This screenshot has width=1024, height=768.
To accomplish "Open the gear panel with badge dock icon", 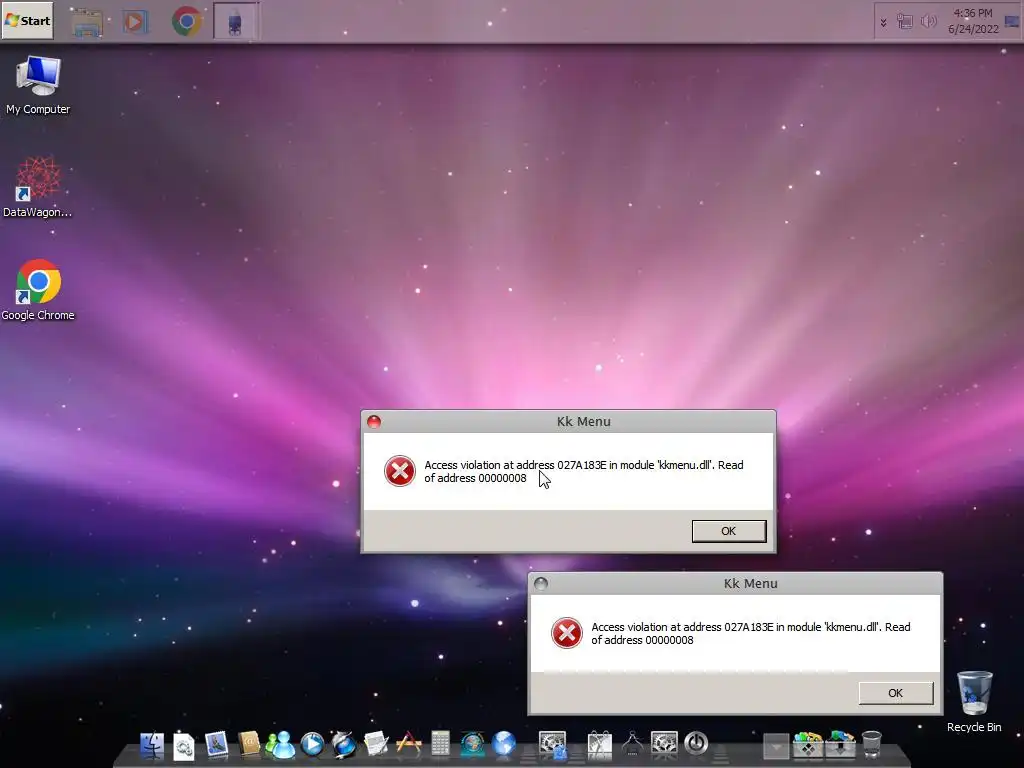I will coord(552,746).
